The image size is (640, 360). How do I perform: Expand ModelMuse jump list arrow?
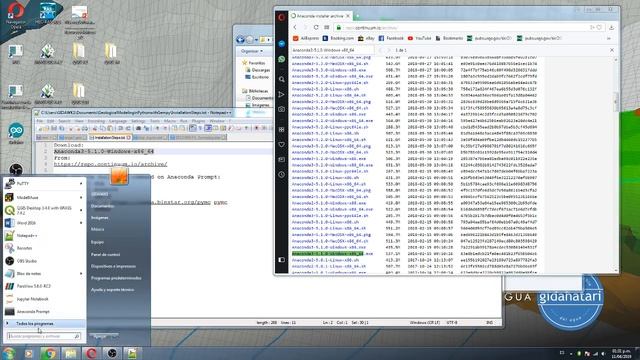tap(81, 197)
